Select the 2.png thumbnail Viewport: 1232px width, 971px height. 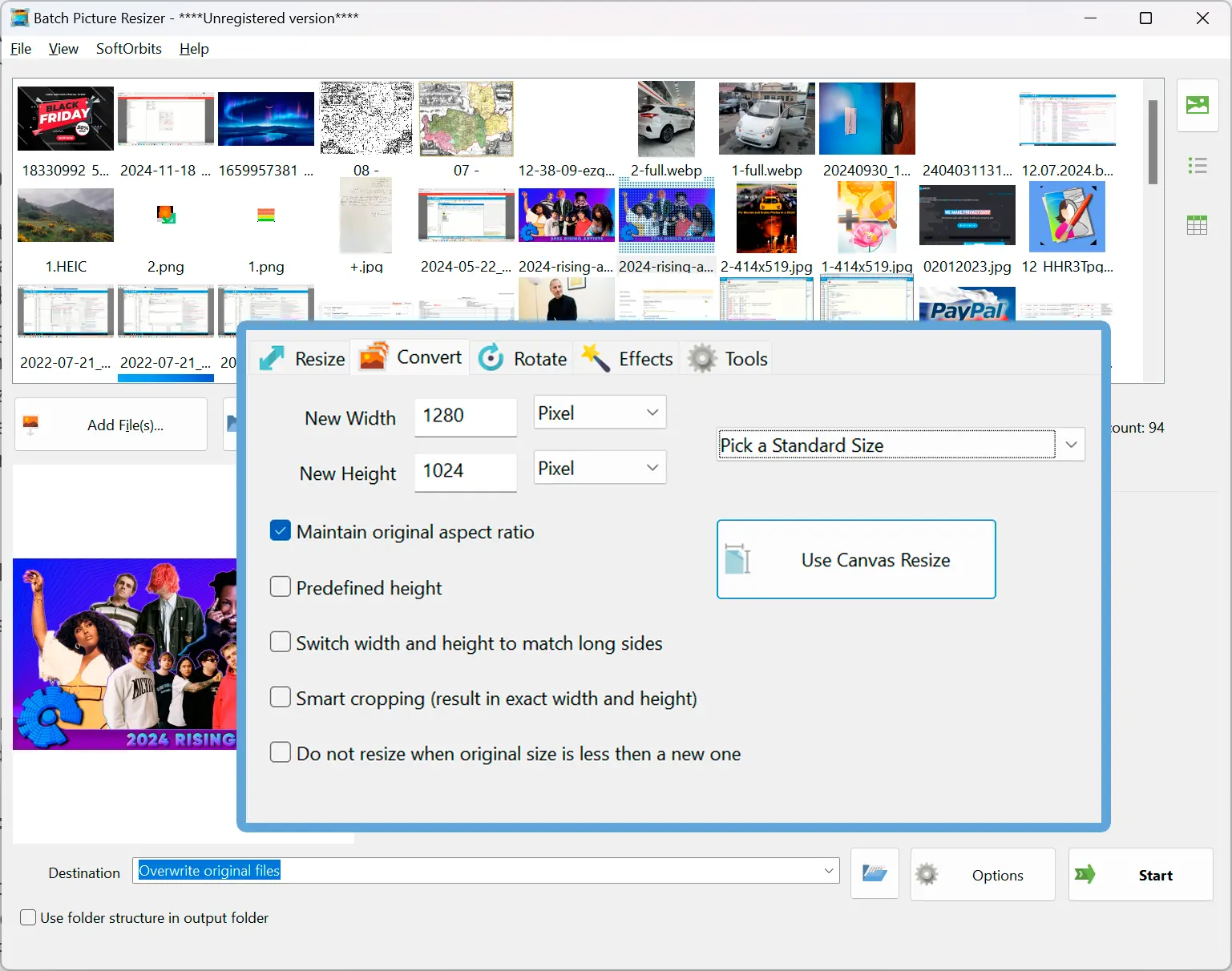pos(166,215)
